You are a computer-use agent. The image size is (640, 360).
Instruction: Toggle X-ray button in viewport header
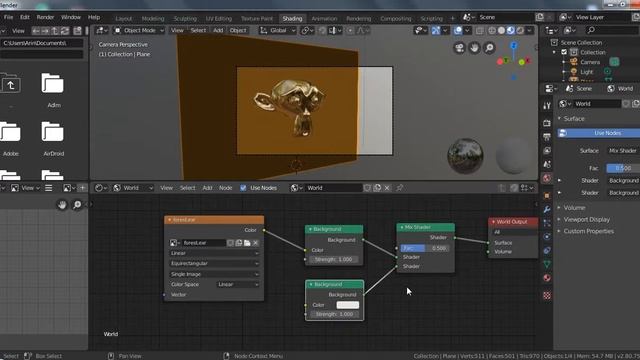(x=480, y=31)
